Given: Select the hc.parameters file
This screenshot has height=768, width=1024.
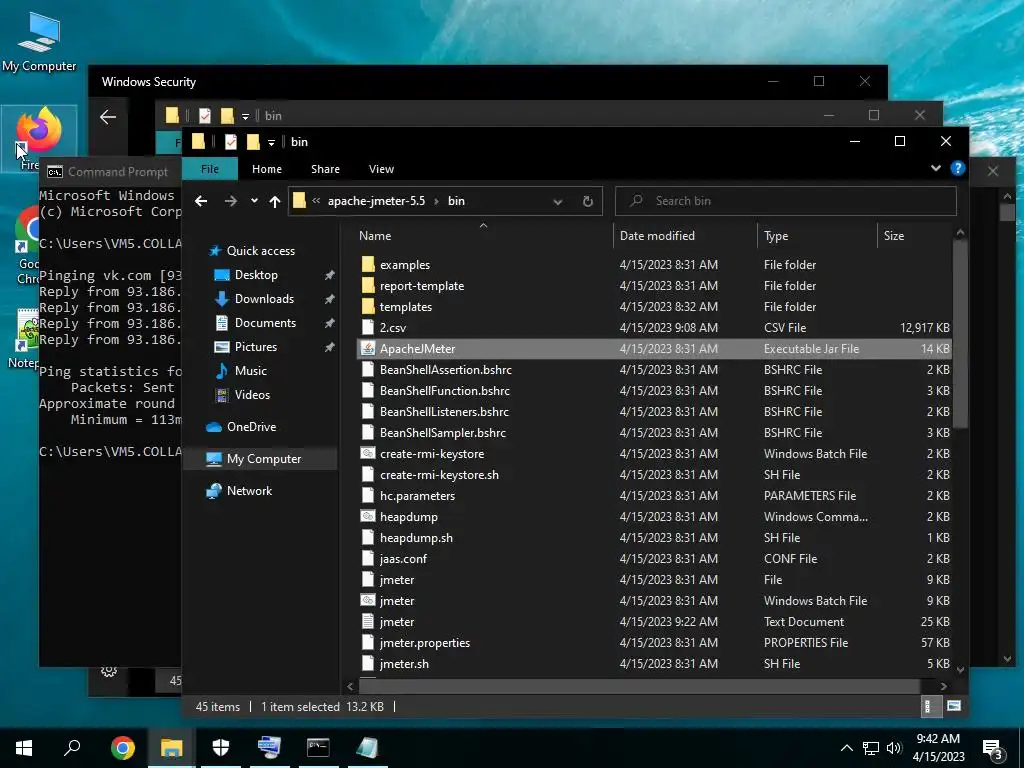Looking at the screenshot, I should tap(417, 496).
